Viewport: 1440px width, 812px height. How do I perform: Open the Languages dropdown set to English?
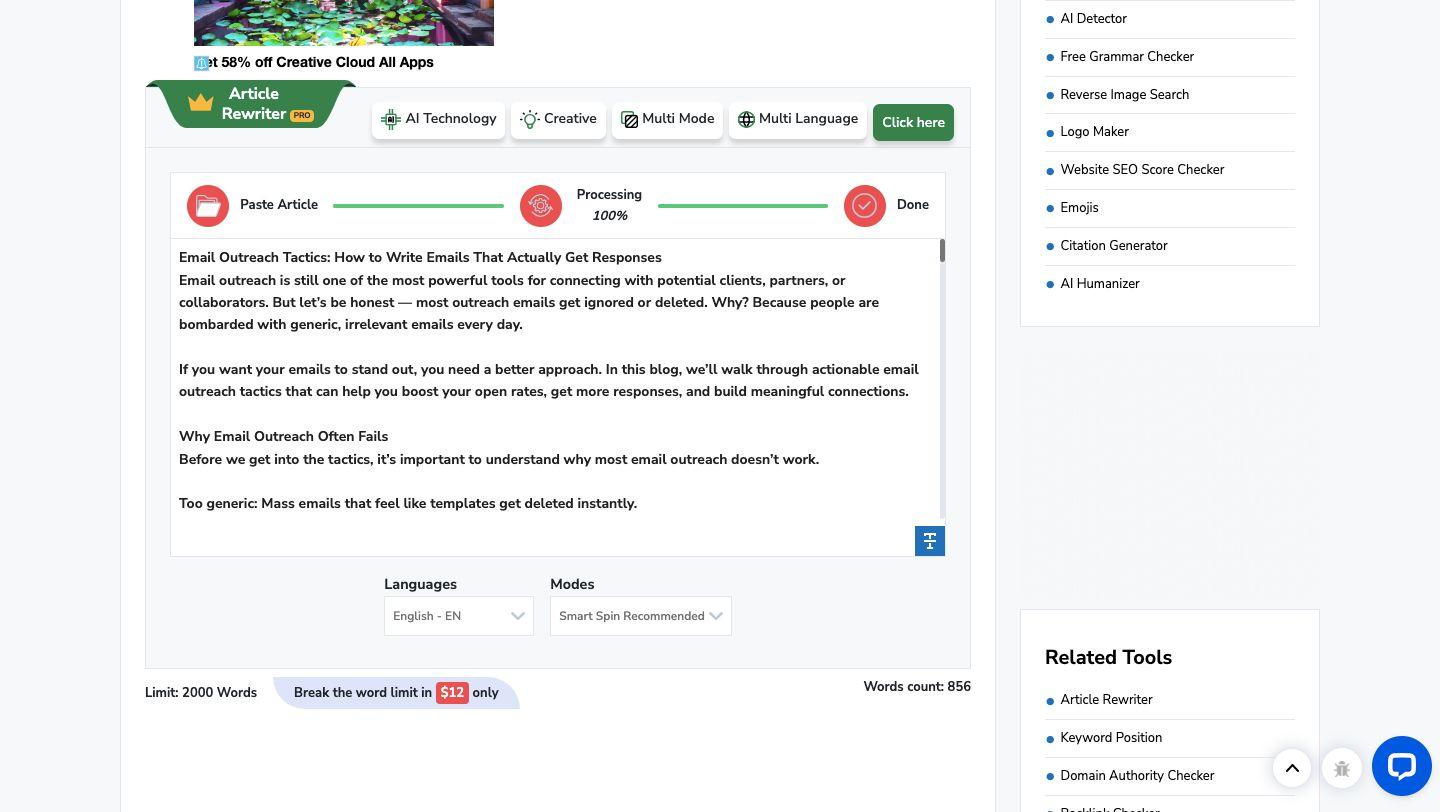[459, 616]
